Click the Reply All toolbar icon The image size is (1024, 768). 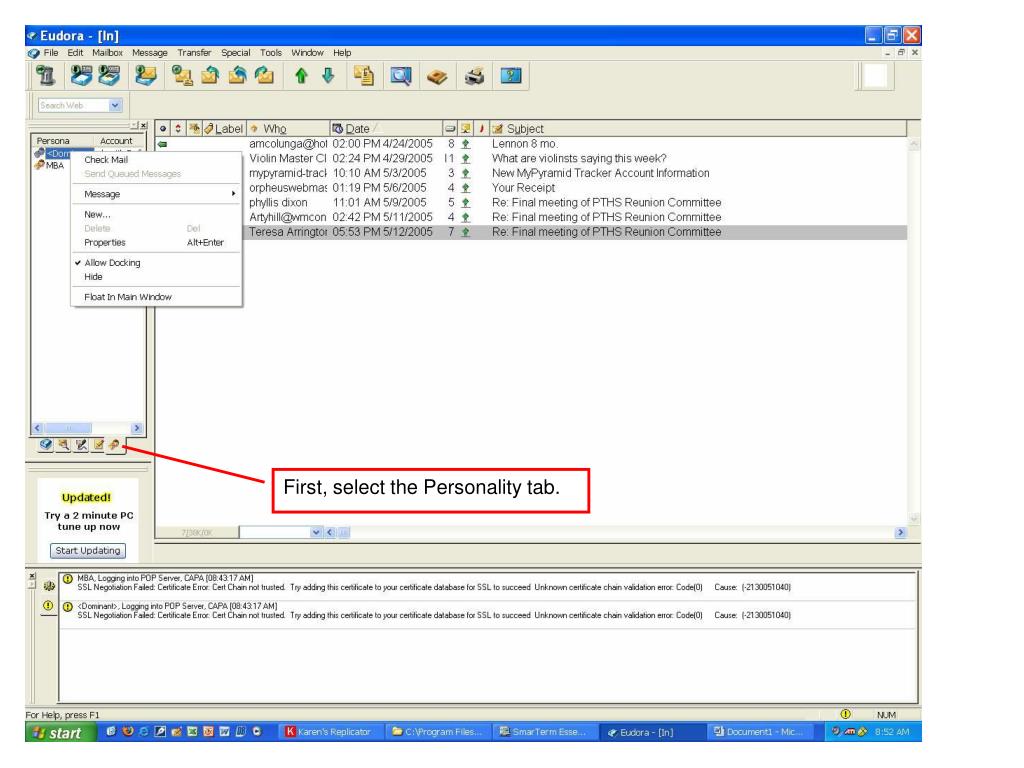tap(237, 76)
